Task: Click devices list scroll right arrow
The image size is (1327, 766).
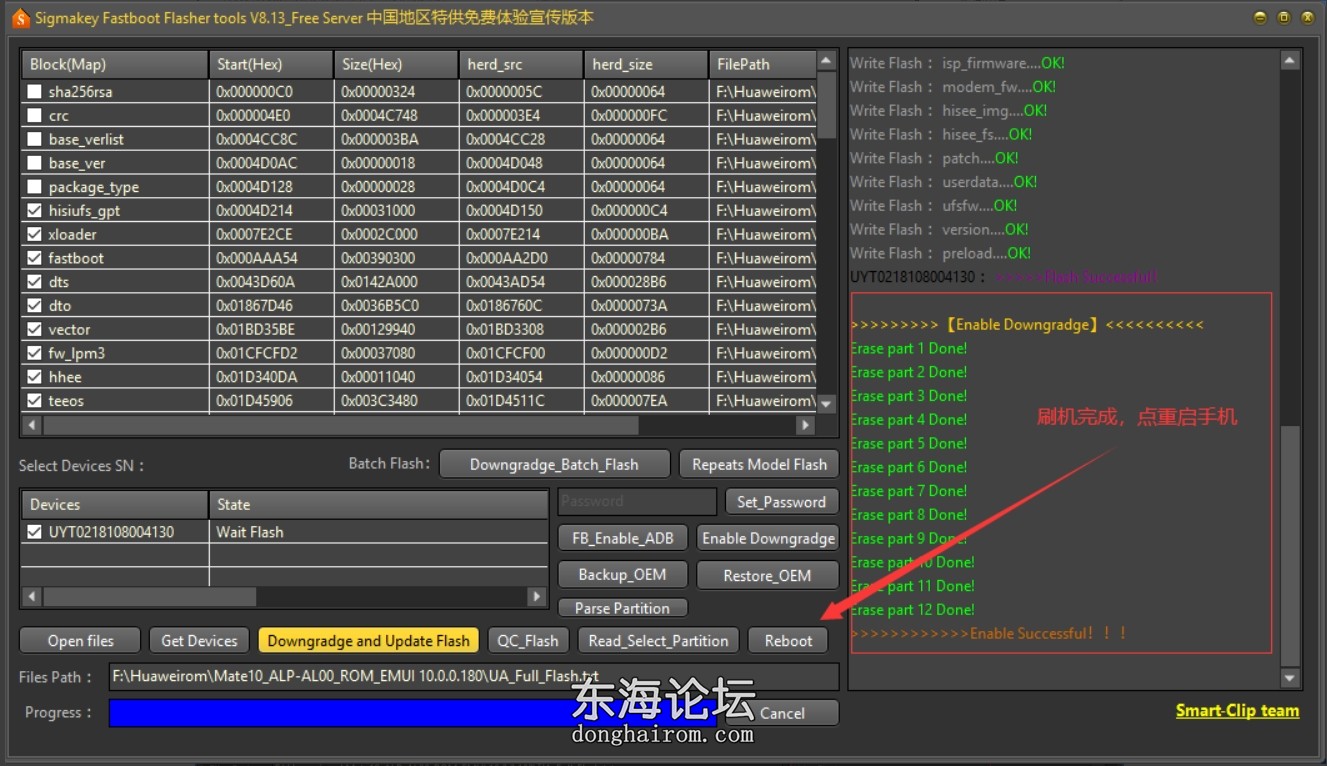Action: [x=537, y=597]
